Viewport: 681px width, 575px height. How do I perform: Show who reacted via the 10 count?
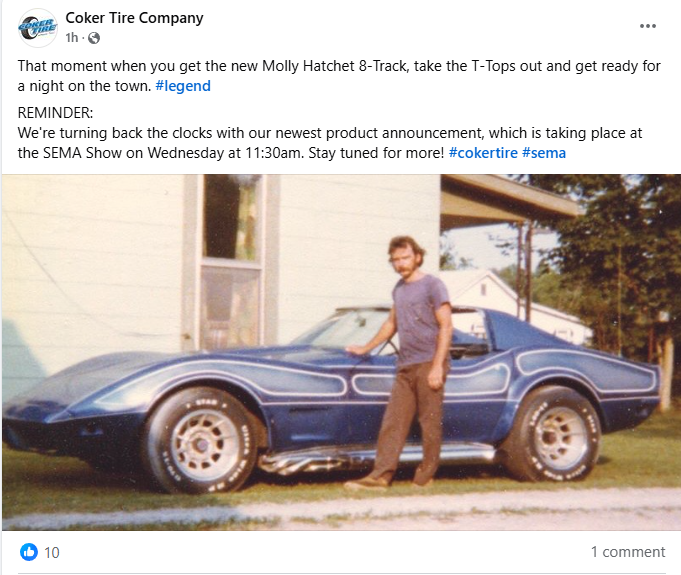[x=51, y=552]
